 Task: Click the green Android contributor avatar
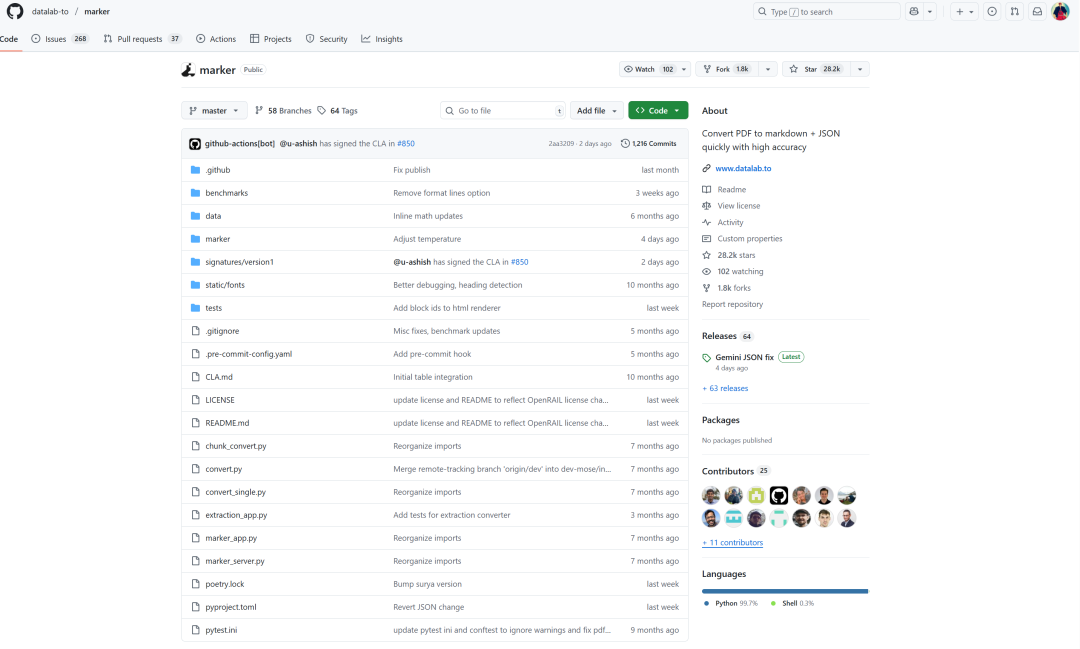tap(756, 495)
